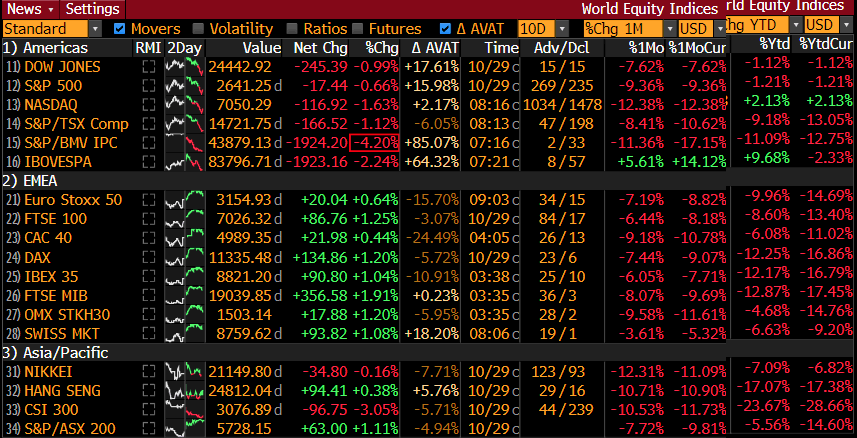The image size is (857, 438).
Task: Click NASDAQ Adv/Dcl 1034 / 1478
Action: [562, 105]
